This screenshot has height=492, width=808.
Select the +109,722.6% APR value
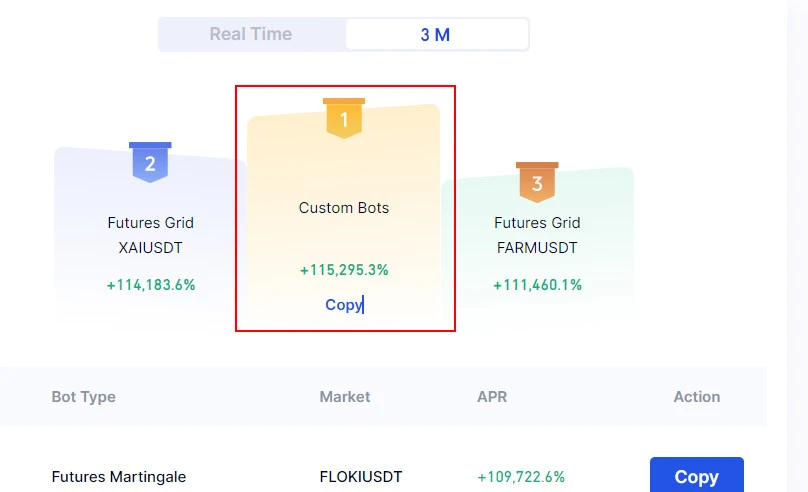coord(521,477)
